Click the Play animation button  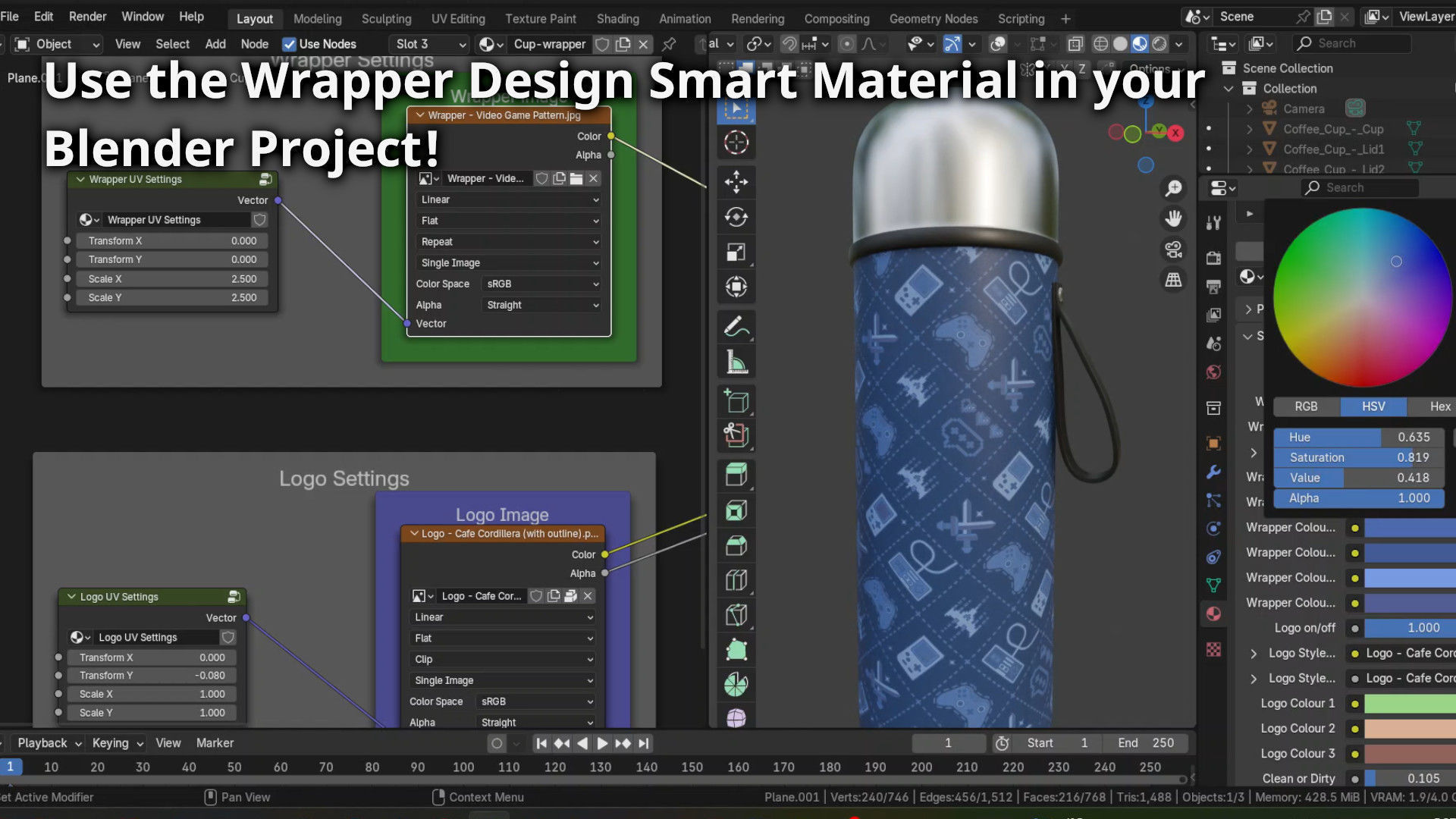pos(602,743)
